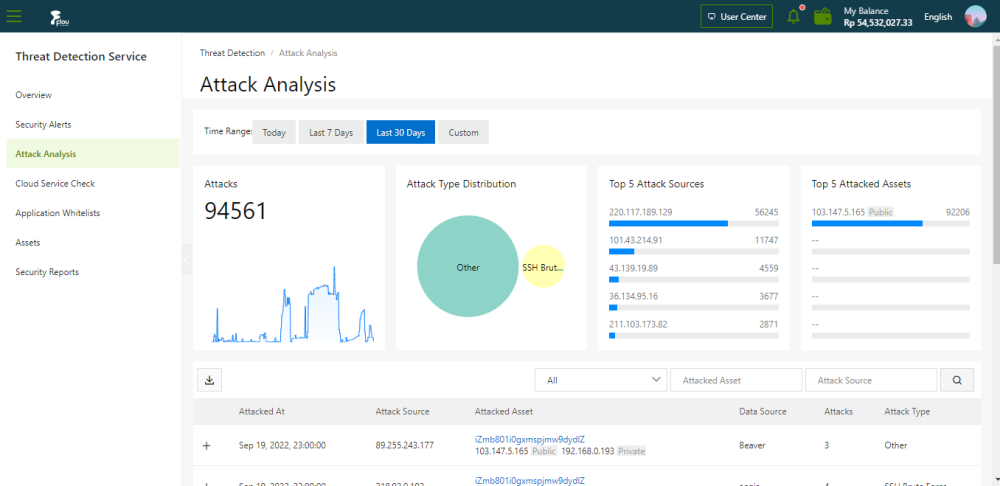Click attack source IP 43.139.19.89
1000x486 pixels.
click(x=633, y=268)
